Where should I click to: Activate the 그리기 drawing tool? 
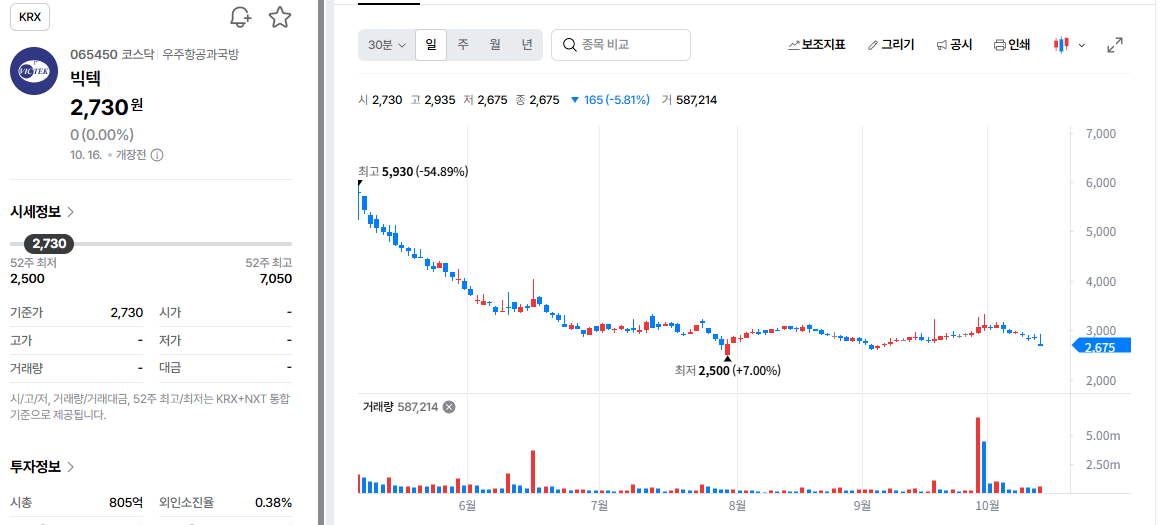tap(891, 45)
